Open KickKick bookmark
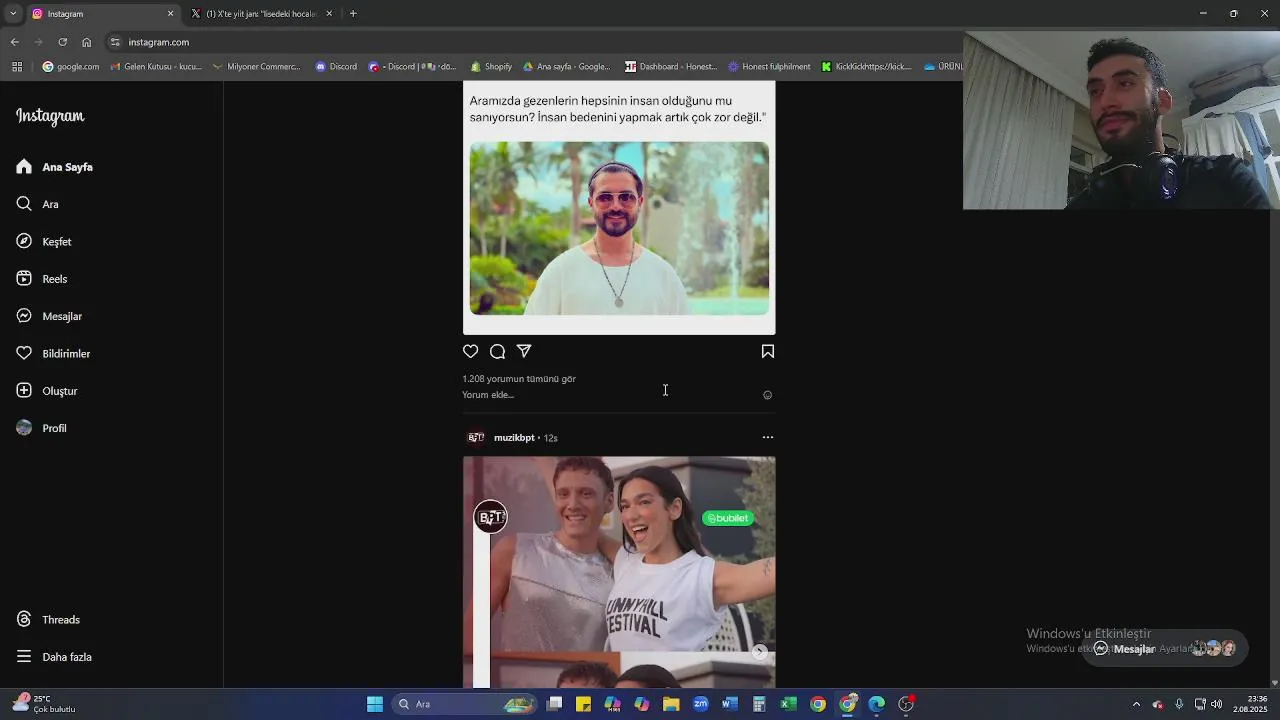 866,67
